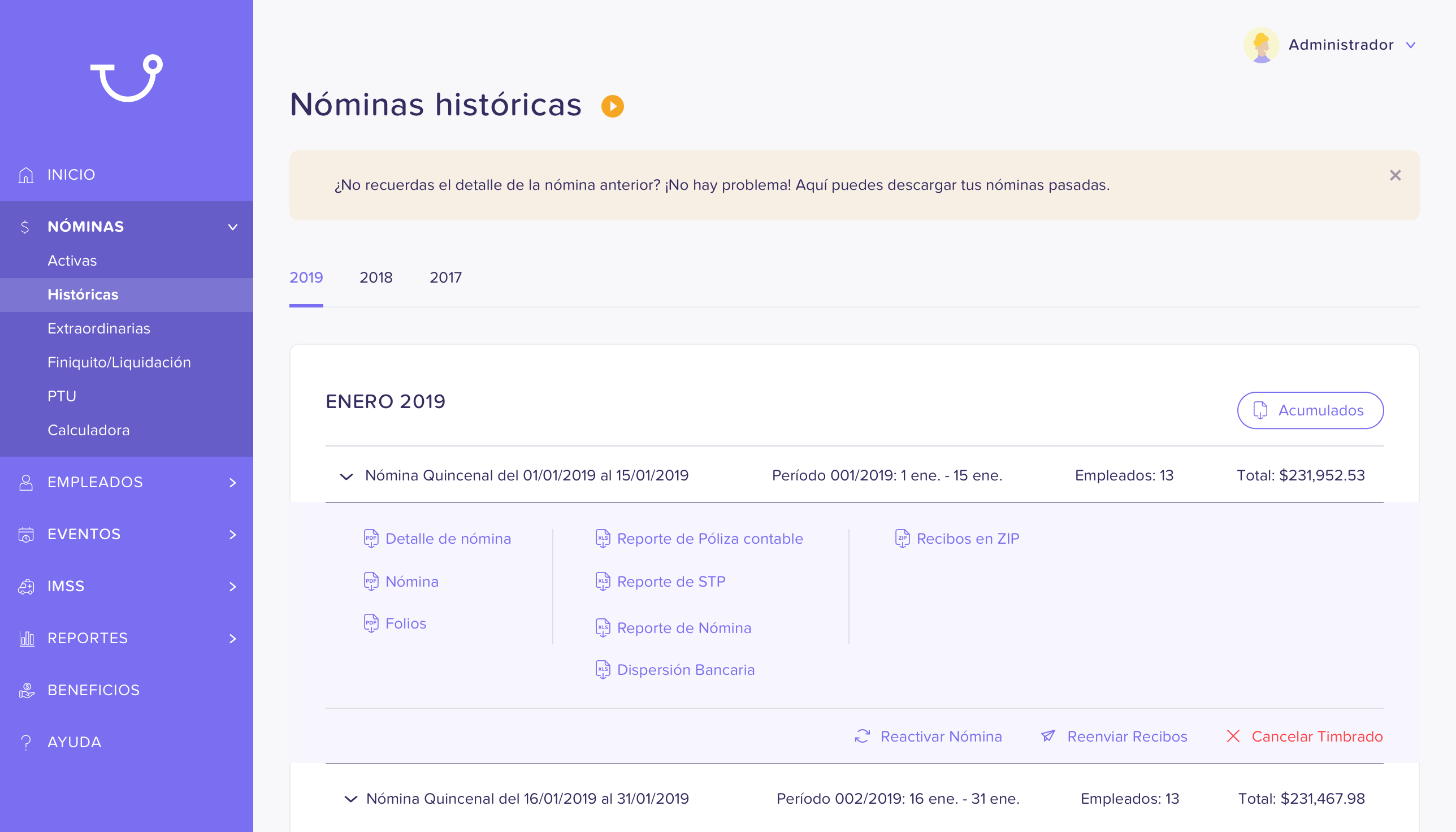Click PDF icon next to Folios

tap(371, 623)
